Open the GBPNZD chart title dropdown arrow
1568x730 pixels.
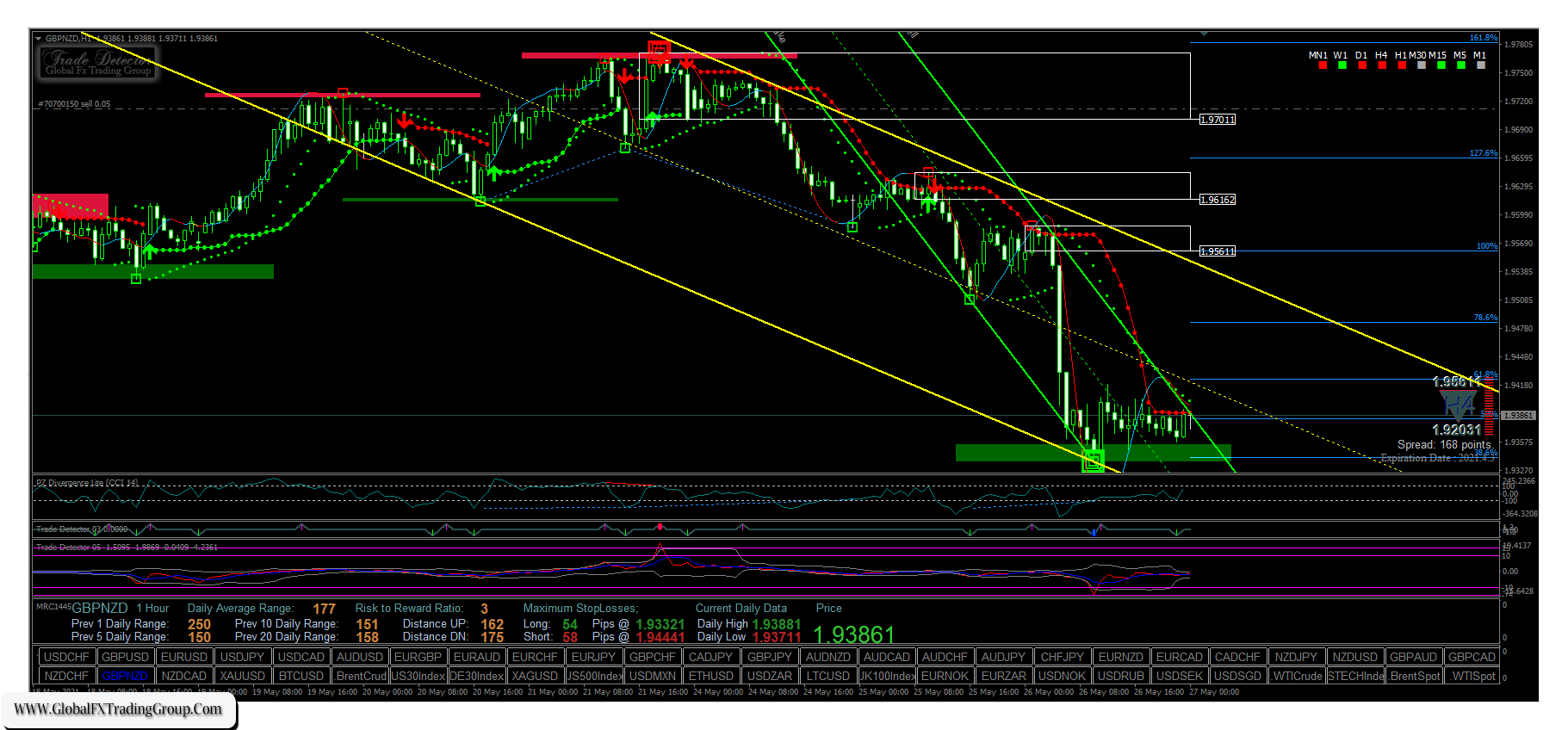point(39,39)
